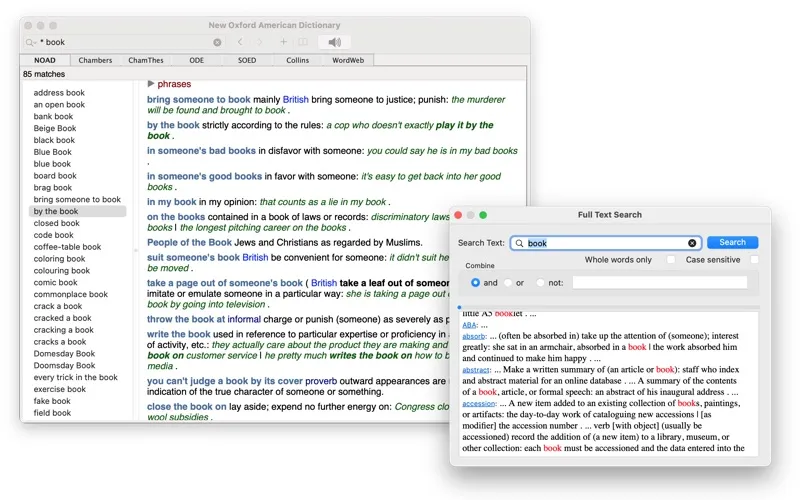Select highlighted 'by the book' list entry
Screen dimensions: 800x500
[x=78, y=211]
